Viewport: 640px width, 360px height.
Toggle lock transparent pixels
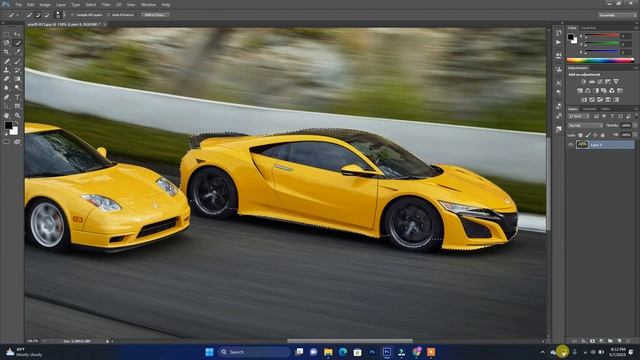pyautogui.click(x=580, y=135)
